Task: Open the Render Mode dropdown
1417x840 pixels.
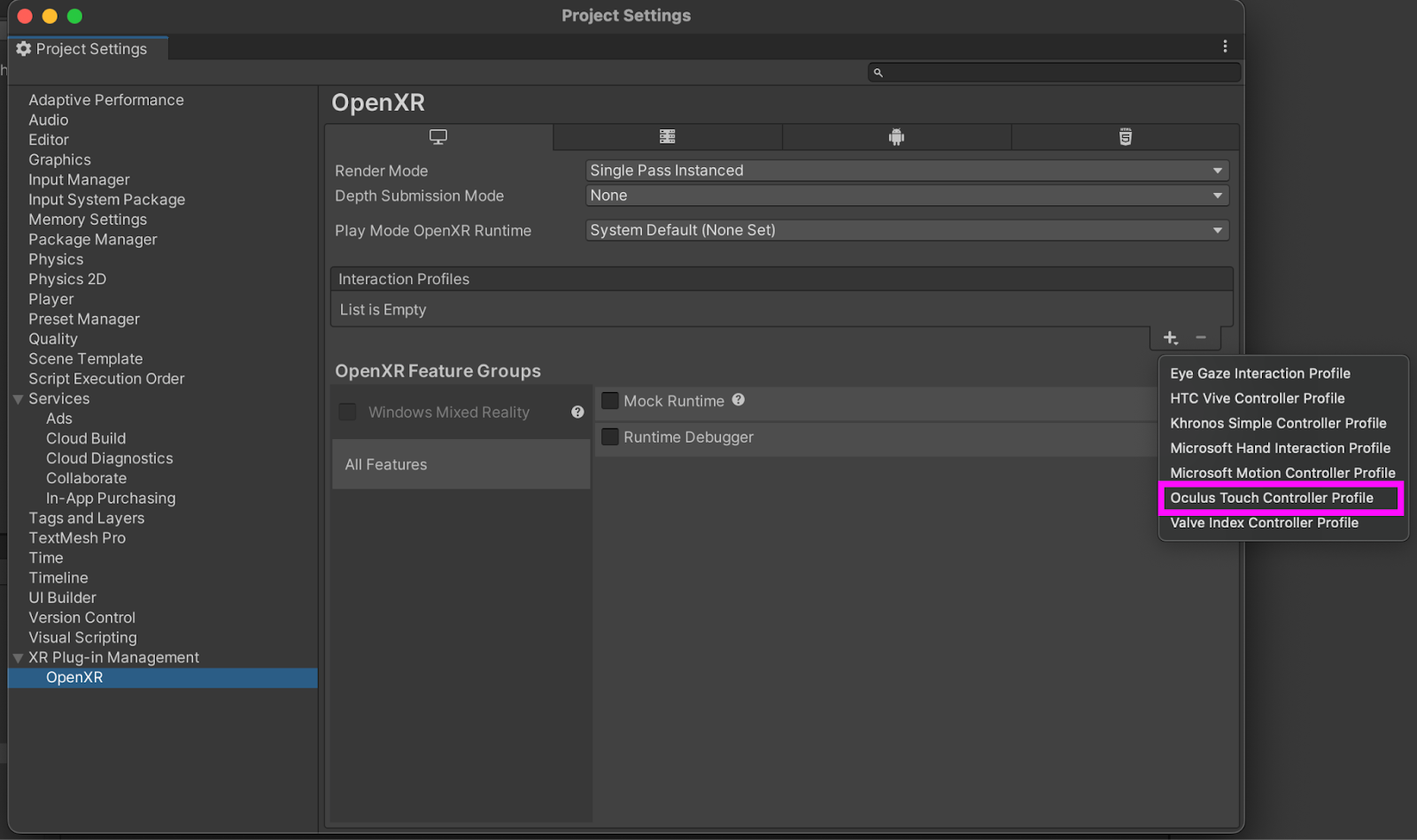Action: click(907, 170)
